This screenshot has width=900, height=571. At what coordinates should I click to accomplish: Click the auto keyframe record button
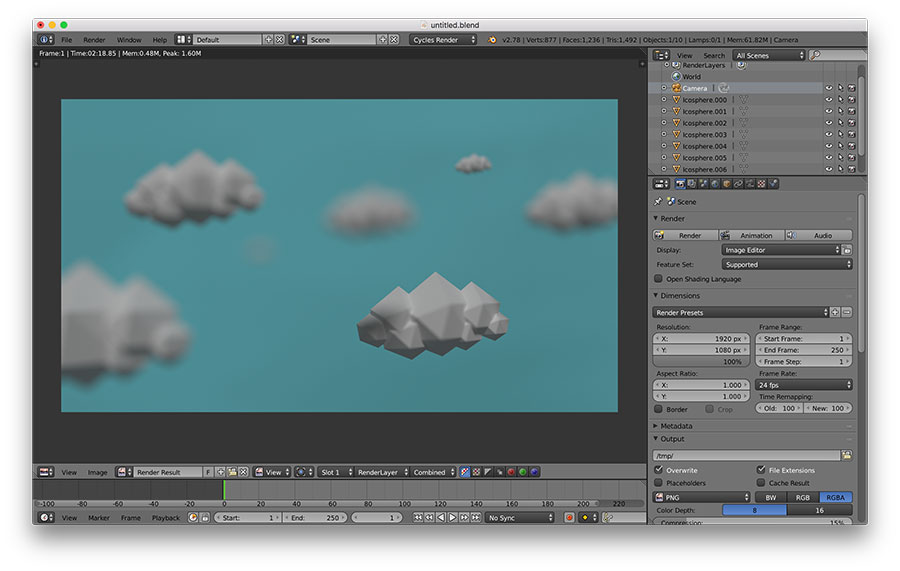569,518
